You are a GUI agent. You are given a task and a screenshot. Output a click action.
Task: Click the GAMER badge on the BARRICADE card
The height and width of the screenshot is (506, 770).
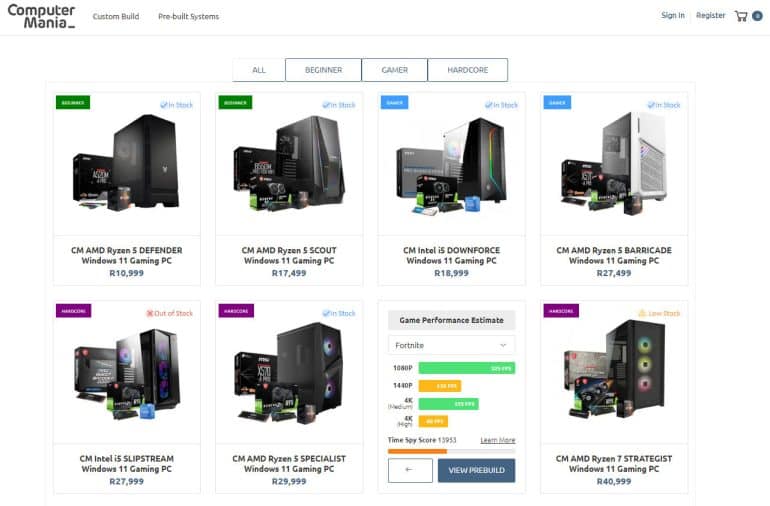point(557,103)
